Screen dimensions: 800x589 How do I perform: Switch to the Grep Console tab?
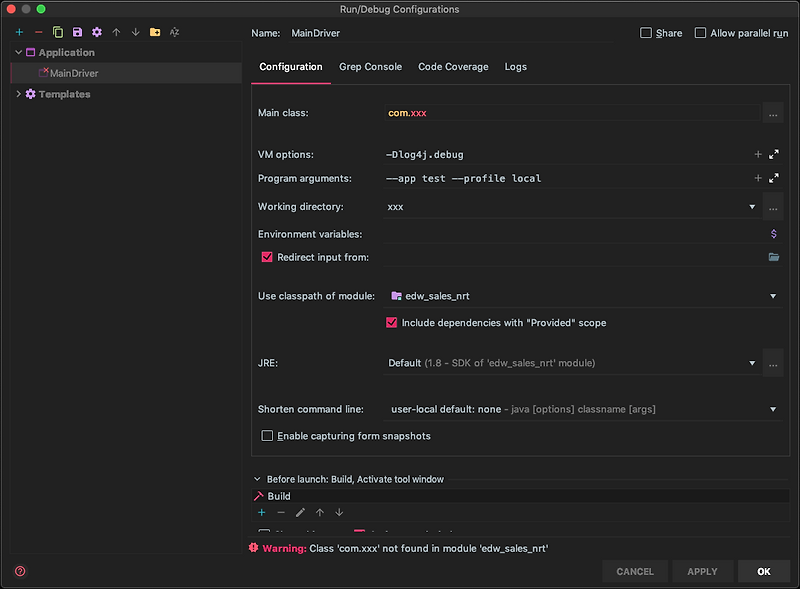coord(370,67)
